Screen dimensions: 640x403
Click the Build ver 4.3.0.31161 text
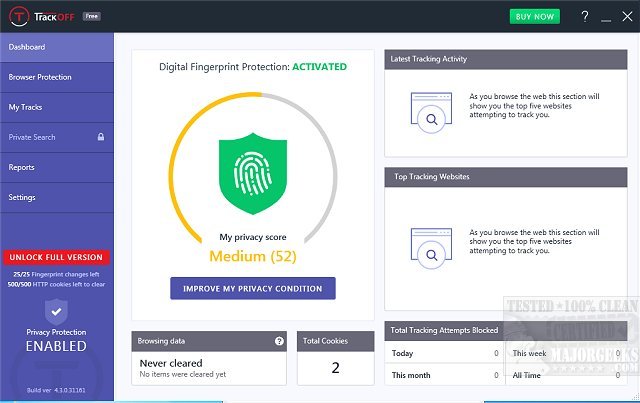56,390
